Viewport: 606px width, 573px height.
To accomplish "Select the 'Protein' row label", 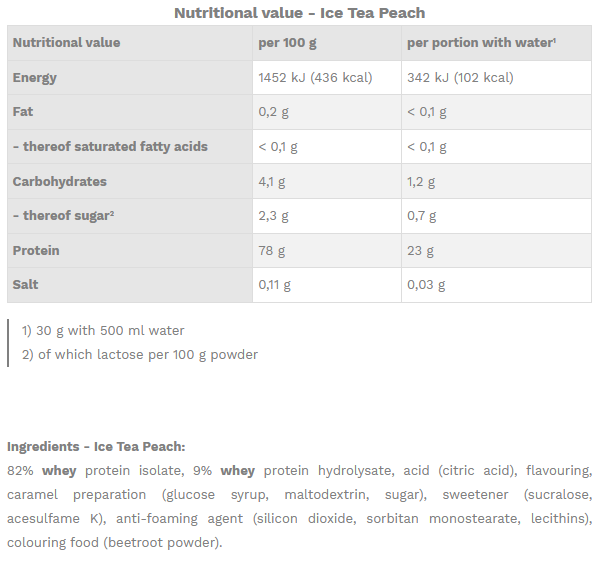I will [36, 251].
